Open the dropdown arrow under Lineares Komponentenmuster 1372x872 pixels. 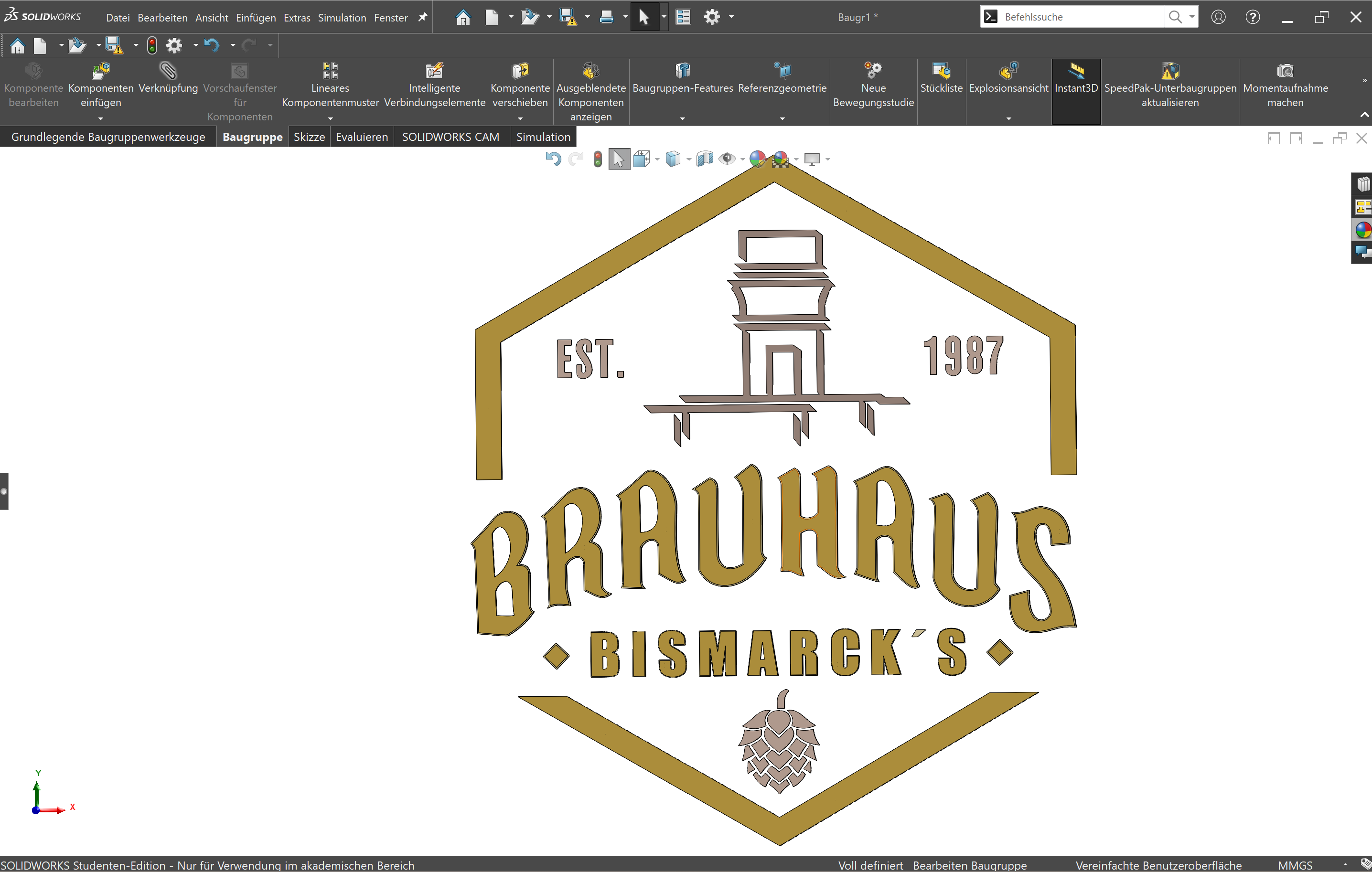331,118
